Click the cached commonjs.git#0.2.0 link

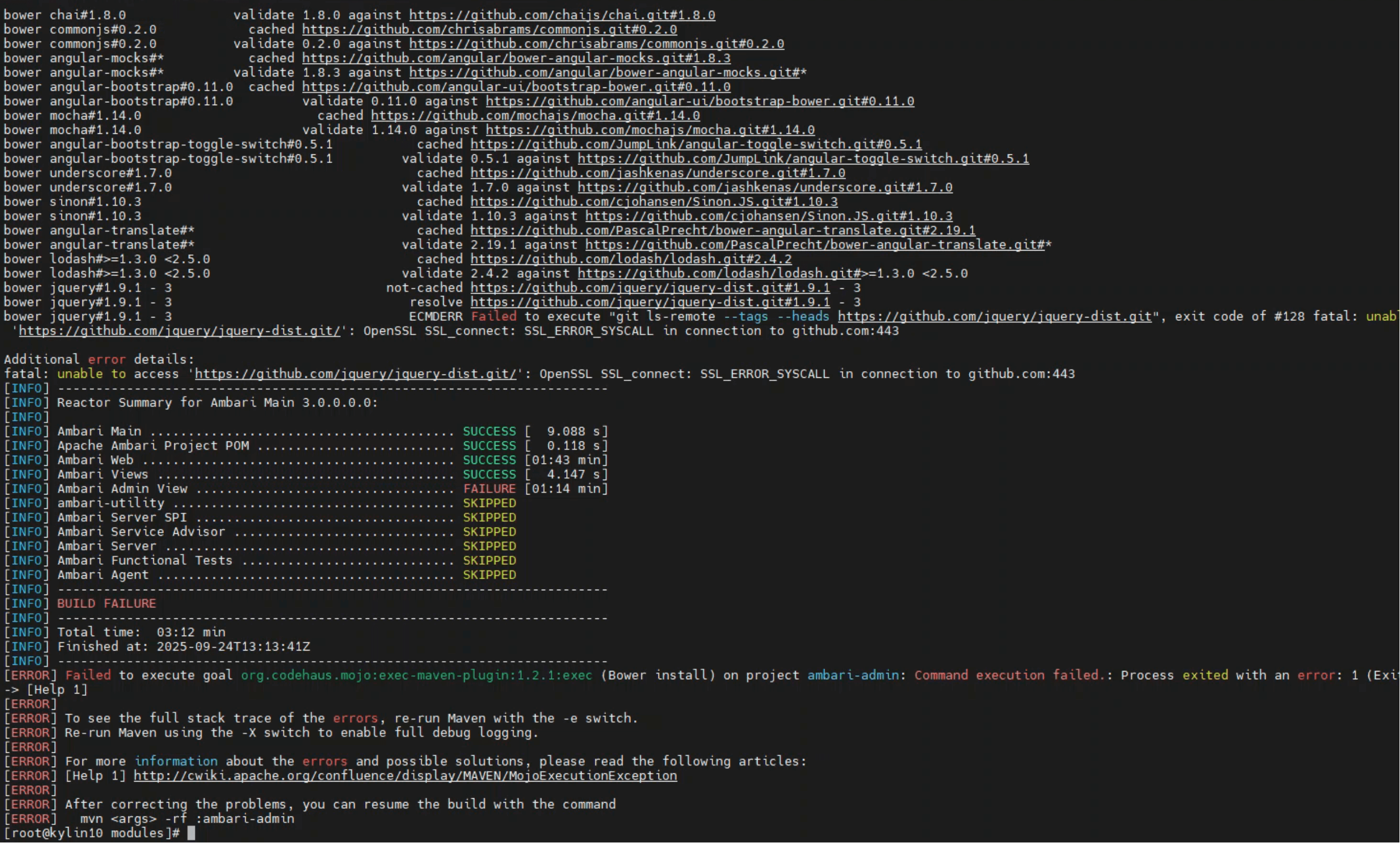coord(489,29)
